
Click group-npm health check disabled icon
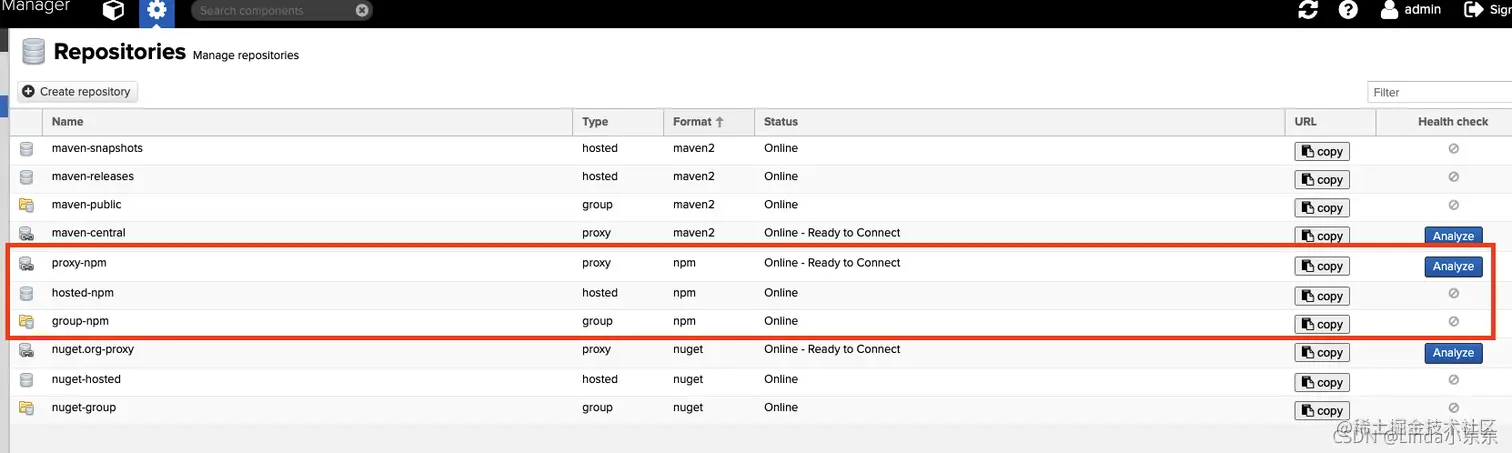coord(1453,321)
